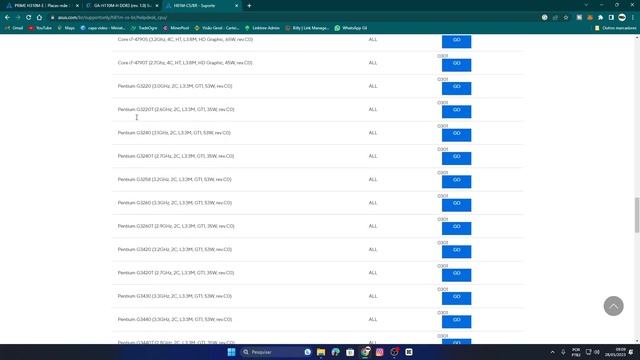The image size is (640, 360).
Task: Close the PRIME H310M-E tab
Action: [x=77, y=6]
